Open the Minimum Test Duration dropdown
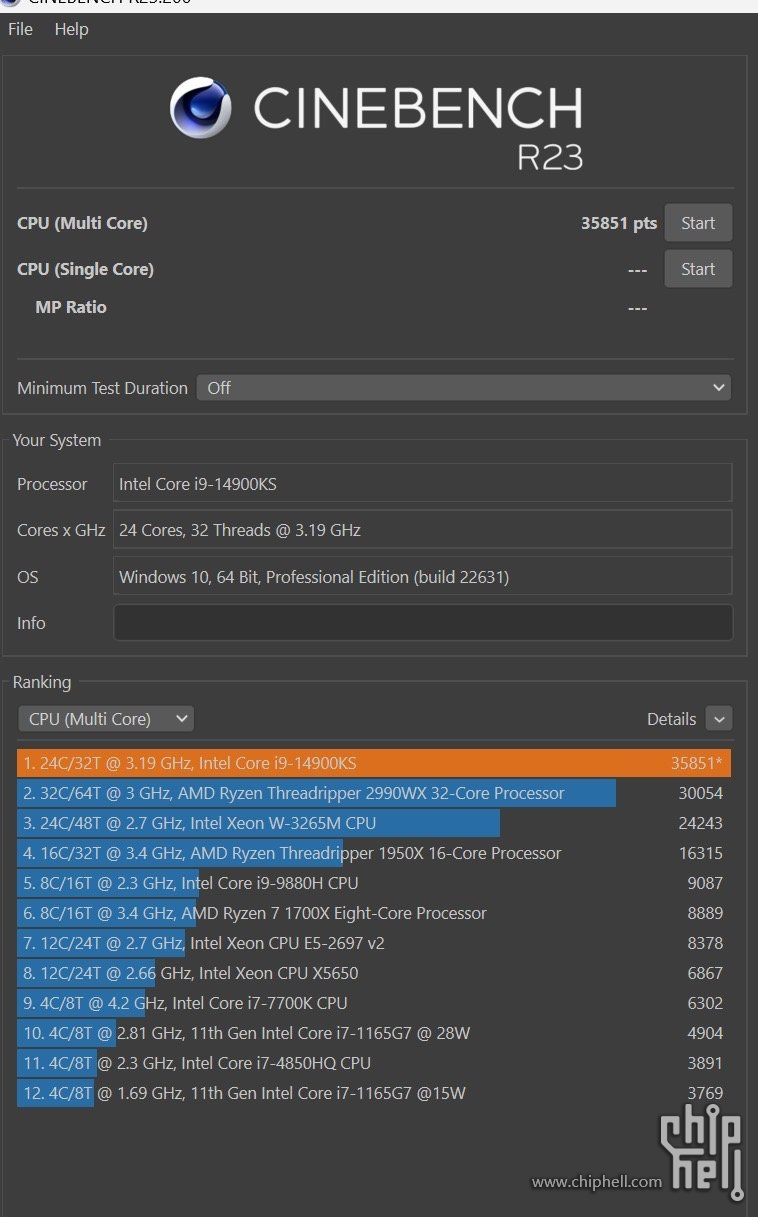Viewport: 758px width, 1217px height. tap(464, 387)
